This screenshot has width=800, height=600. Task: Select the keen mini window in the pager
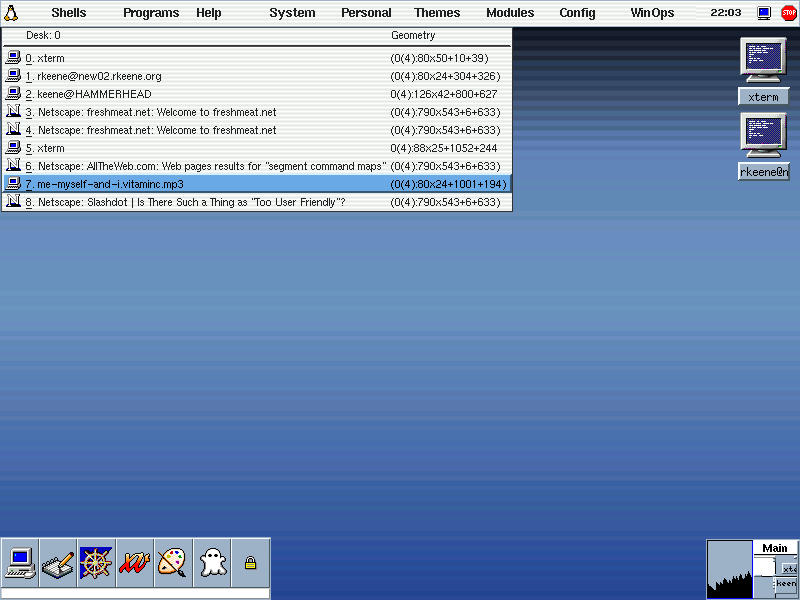point(786,584)
